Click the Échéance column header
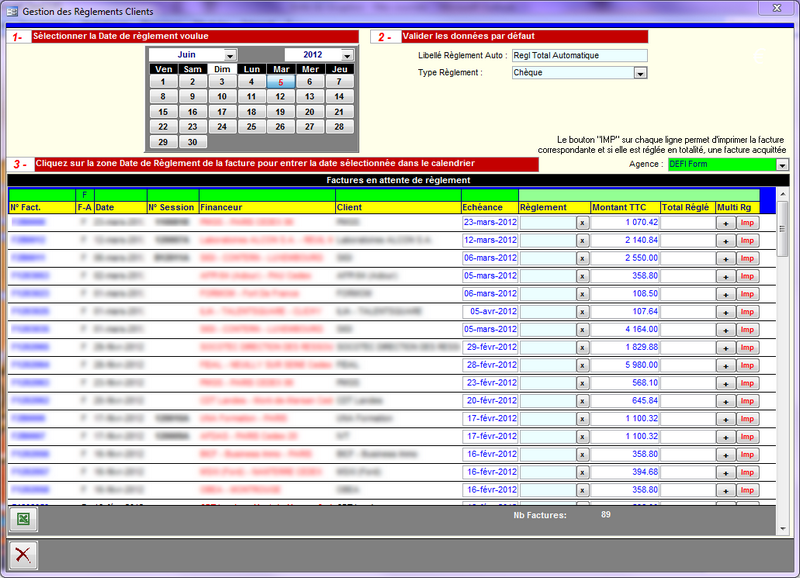This screenshot has height=578, width=800. [489, 207]
